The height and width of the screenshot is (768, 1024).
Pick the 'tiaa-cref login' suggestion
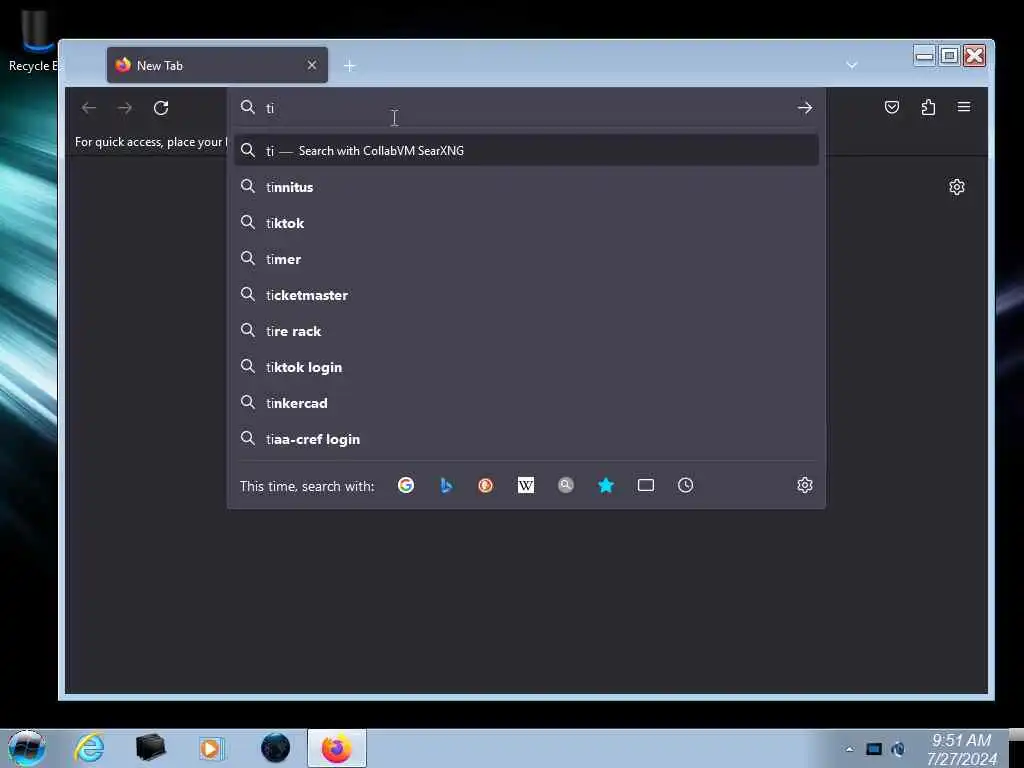pyautogui.click(x=526, y=439)
